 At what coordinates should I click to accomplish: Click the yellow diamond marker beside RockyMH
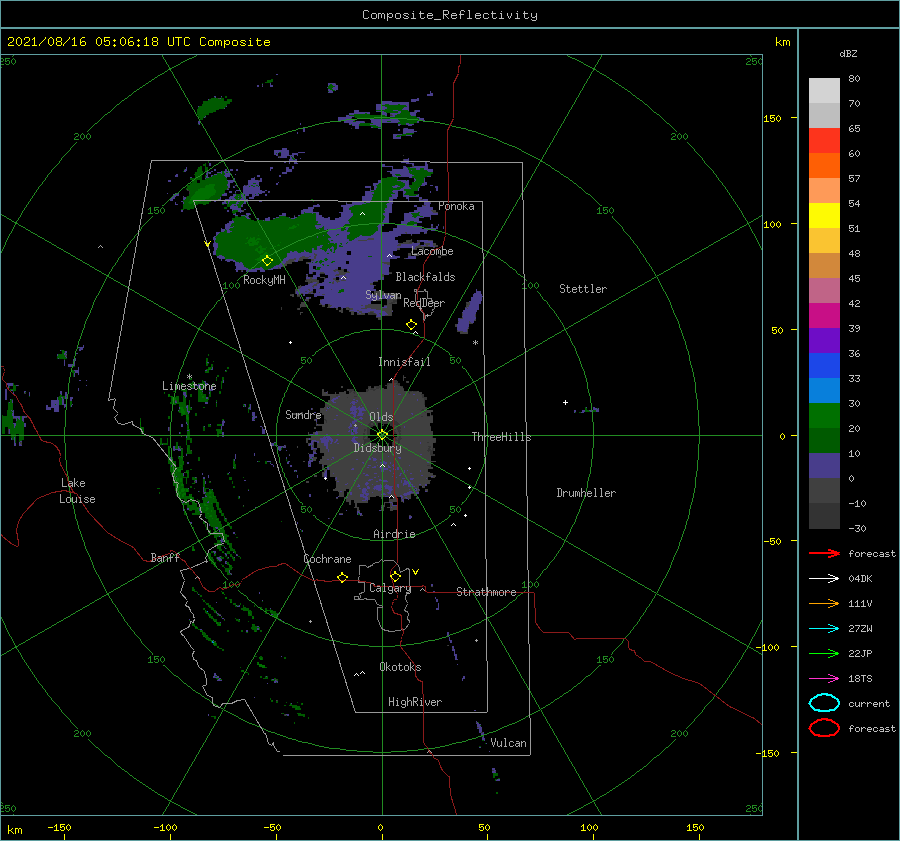pyautogui.click(x=267, y=261)
